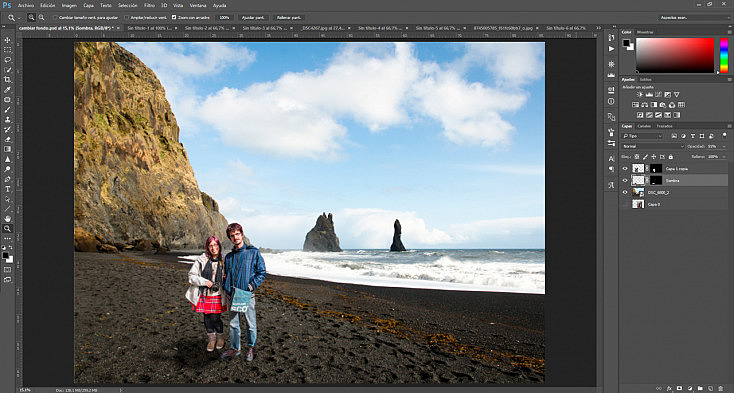Select the Horizontal Type tool

[7, 189]
